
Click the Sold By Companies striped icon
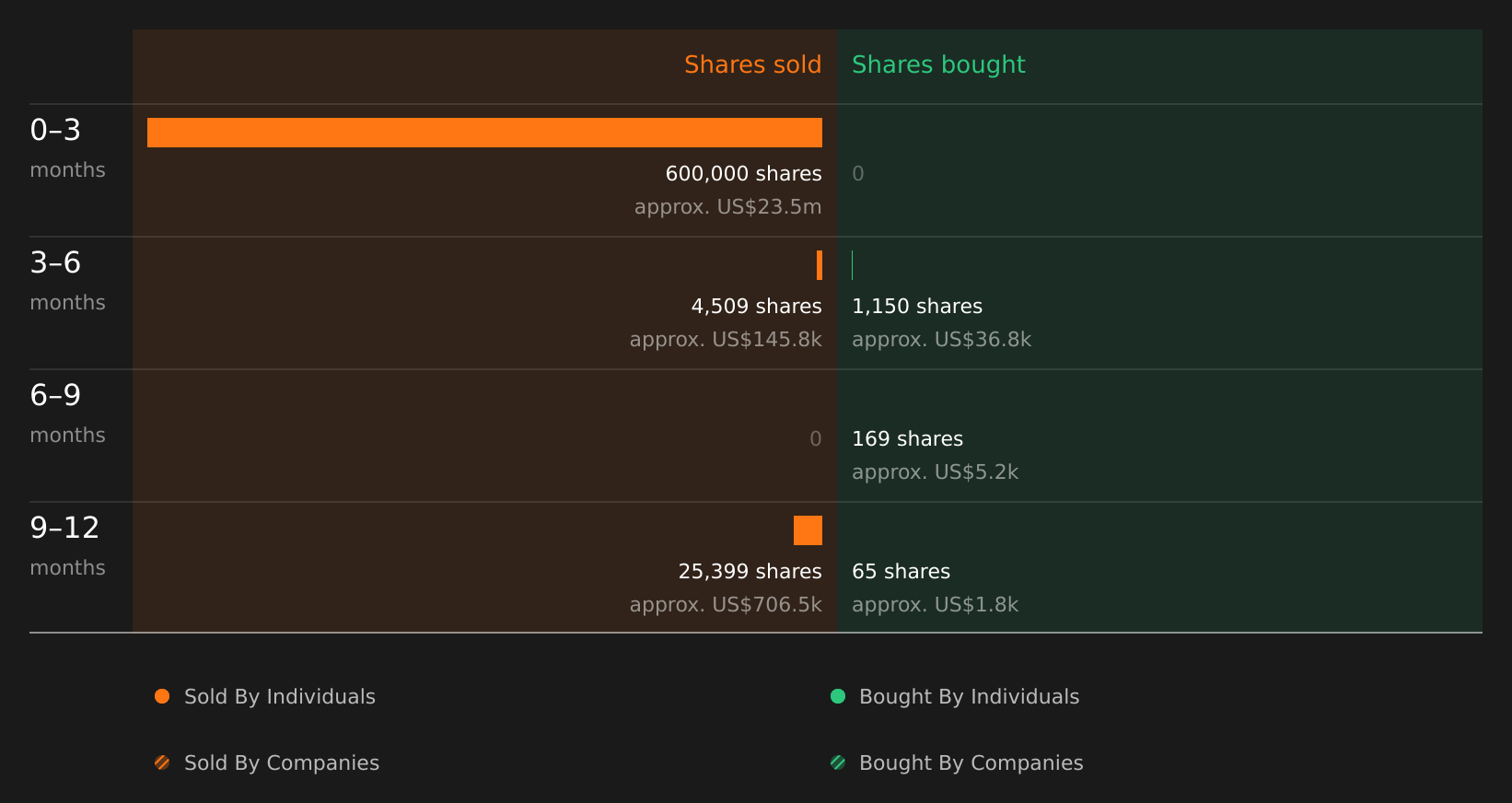click(162, 762)
